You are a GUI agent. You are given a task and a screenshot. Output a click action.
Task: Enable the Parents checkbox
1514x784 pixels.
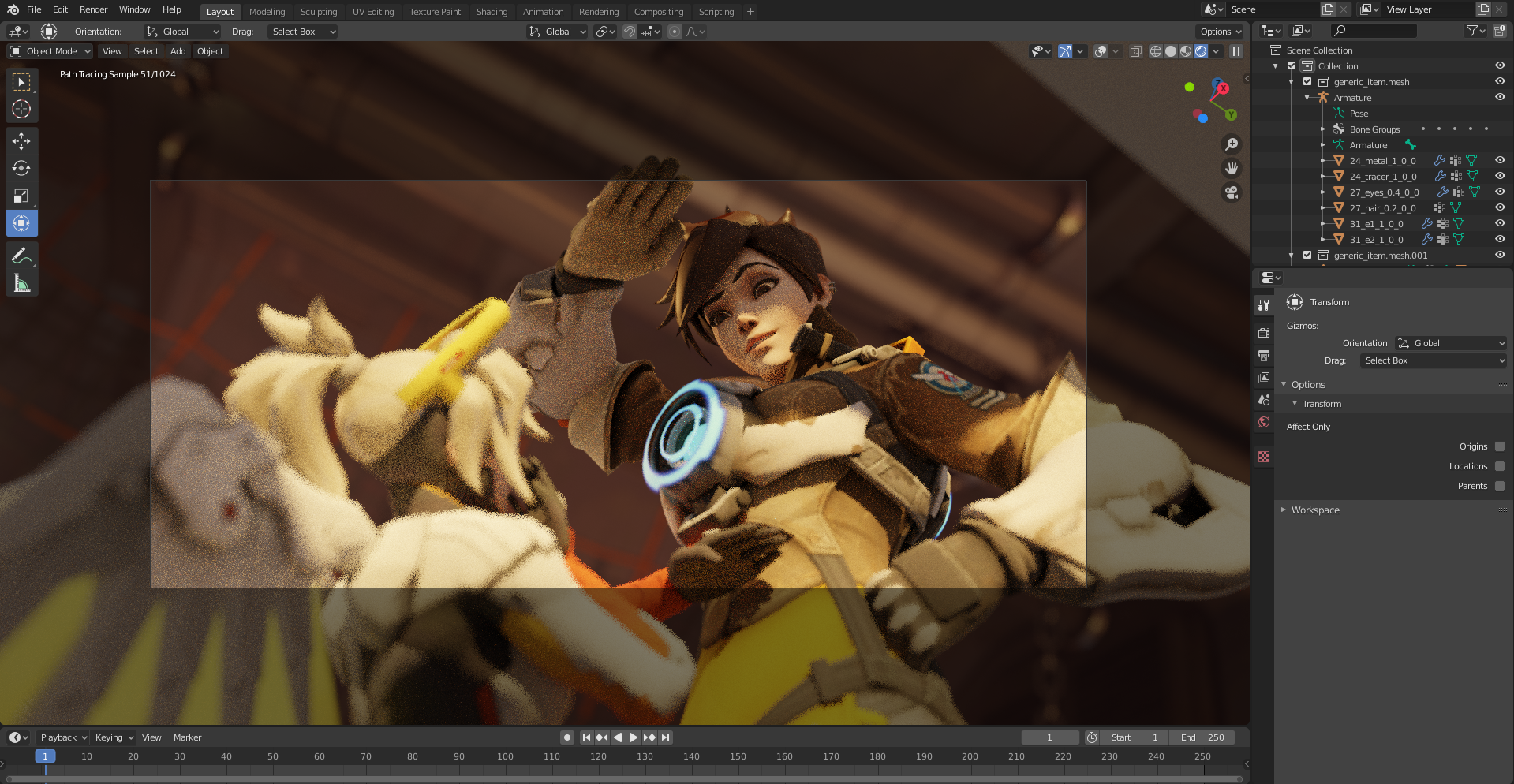click(x=1500, y=486)
